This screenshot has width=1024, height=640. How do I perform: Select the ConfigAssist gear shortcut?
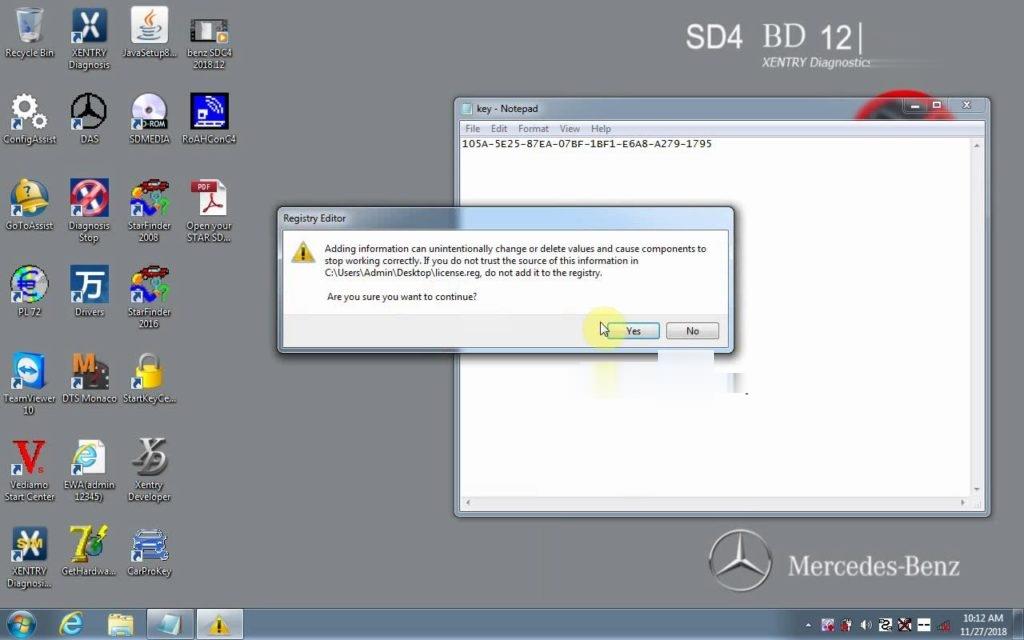coord(29,119)
